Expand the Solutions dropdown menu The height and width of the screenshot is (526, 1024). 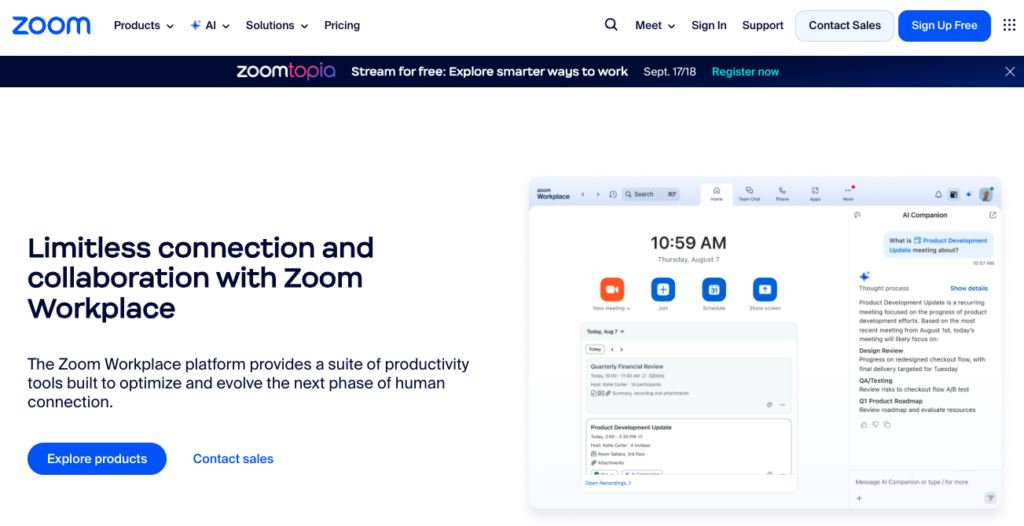(277, 25)
